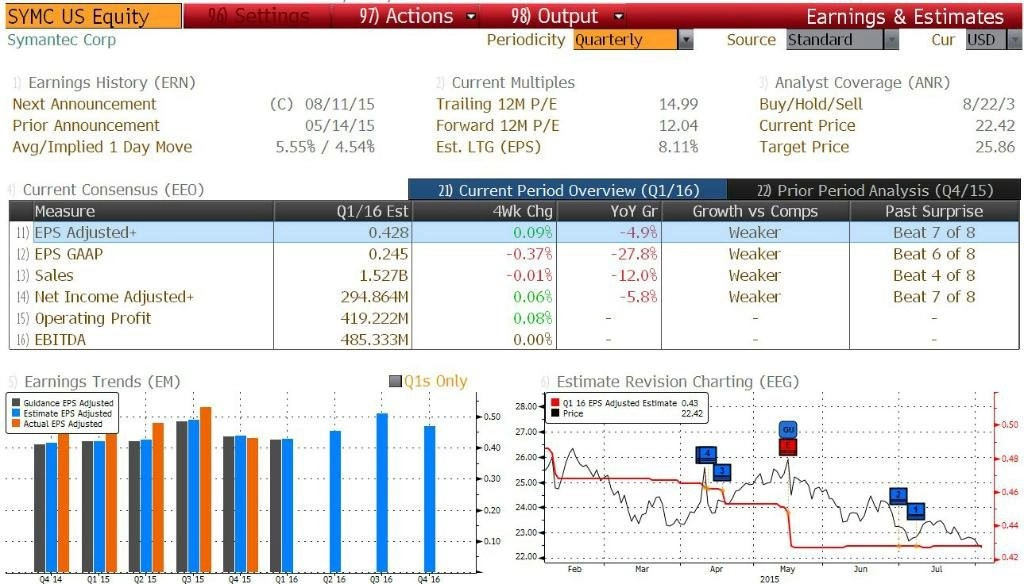This screenshot has height=584, width=1024.
Task: Click the Next Announcement date 08/11/15
Action: pos(340,104)
